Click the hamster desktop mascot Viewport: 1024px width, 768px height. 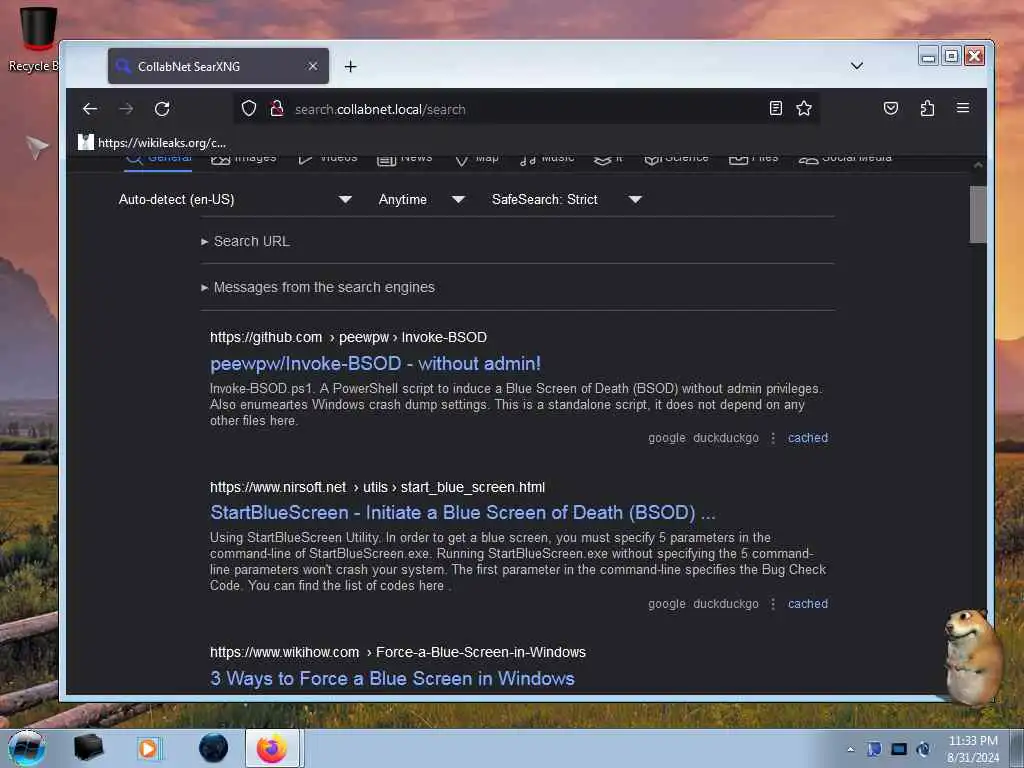(x=973, y=656)
